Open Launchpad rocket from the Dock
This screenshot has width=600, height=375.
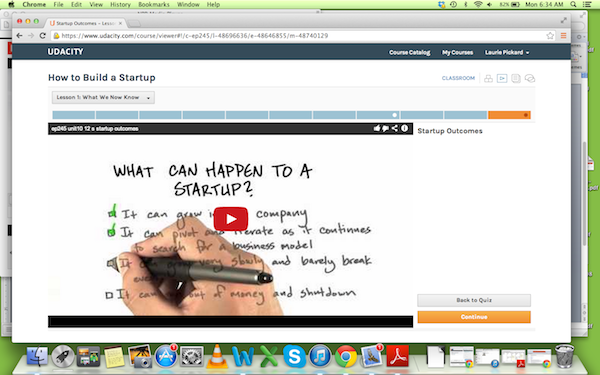point(63,356)
